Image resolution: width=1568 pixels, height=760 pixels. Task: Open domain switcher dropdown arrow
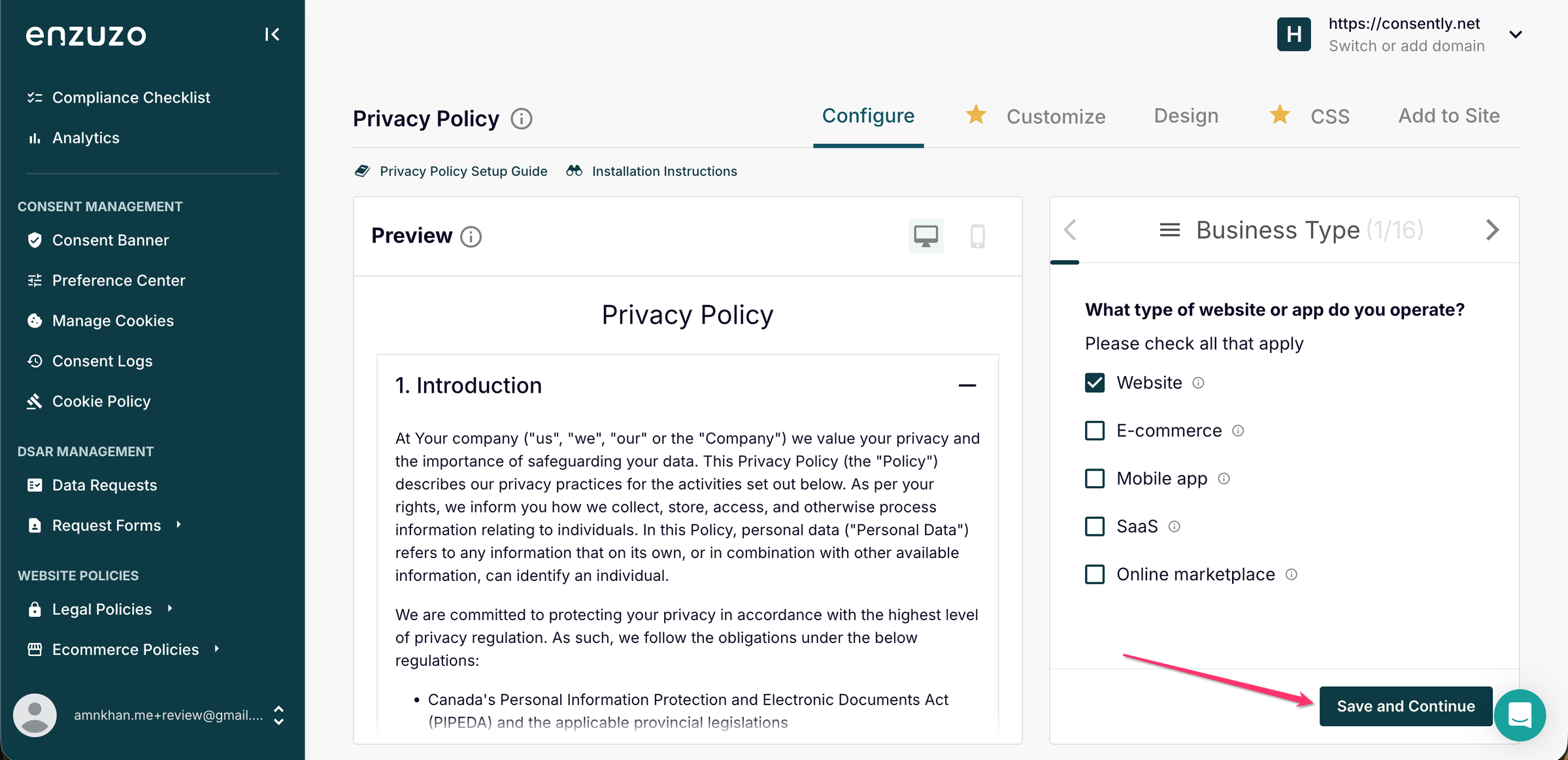pyautogui.click(x=1515, y=35)
